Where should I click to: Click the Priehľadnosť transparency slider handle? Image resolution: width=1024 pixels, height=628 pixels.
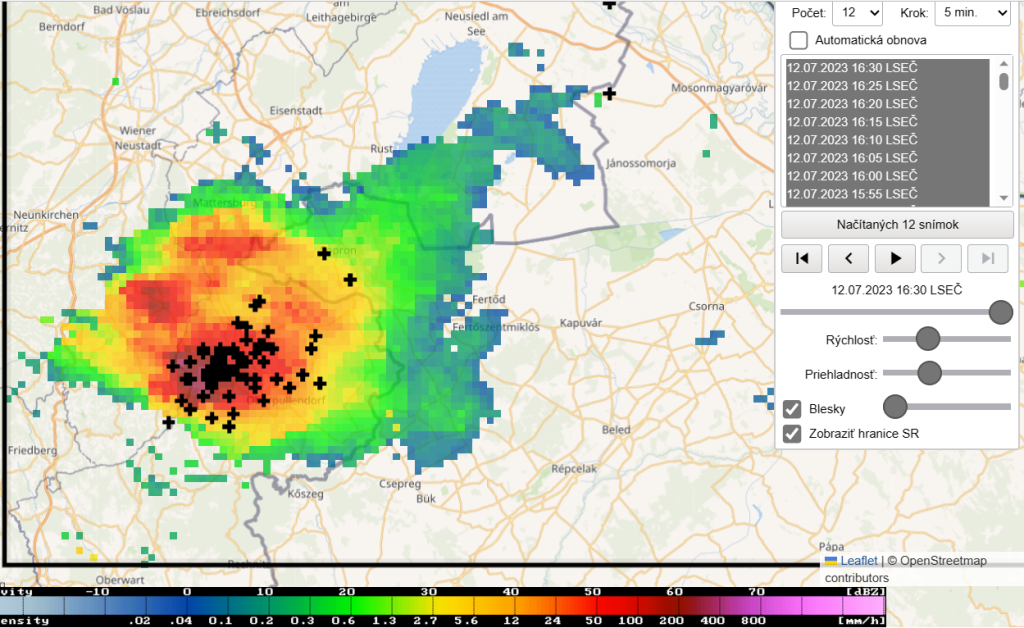tap(929, 373)
